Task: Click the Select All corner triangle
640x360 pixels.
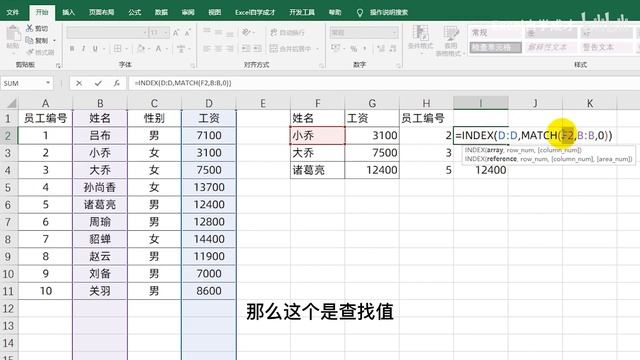Action: (x=11, y=103)
